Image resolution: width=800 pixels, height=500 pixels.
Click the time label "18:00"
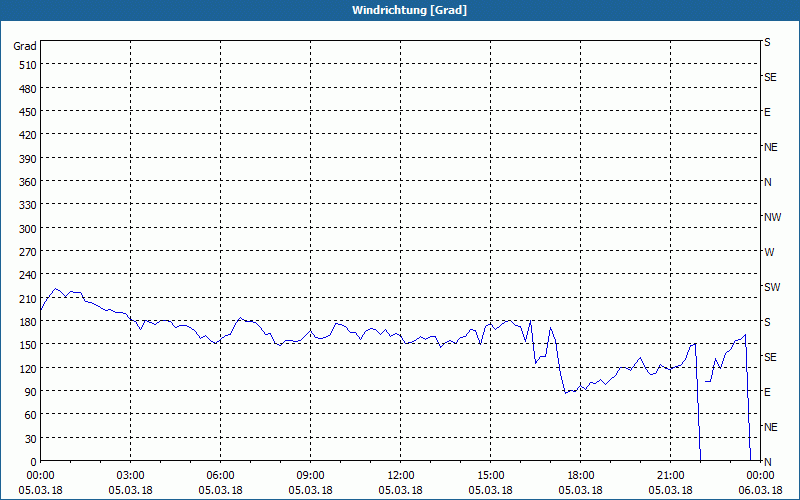pos(581,476)
